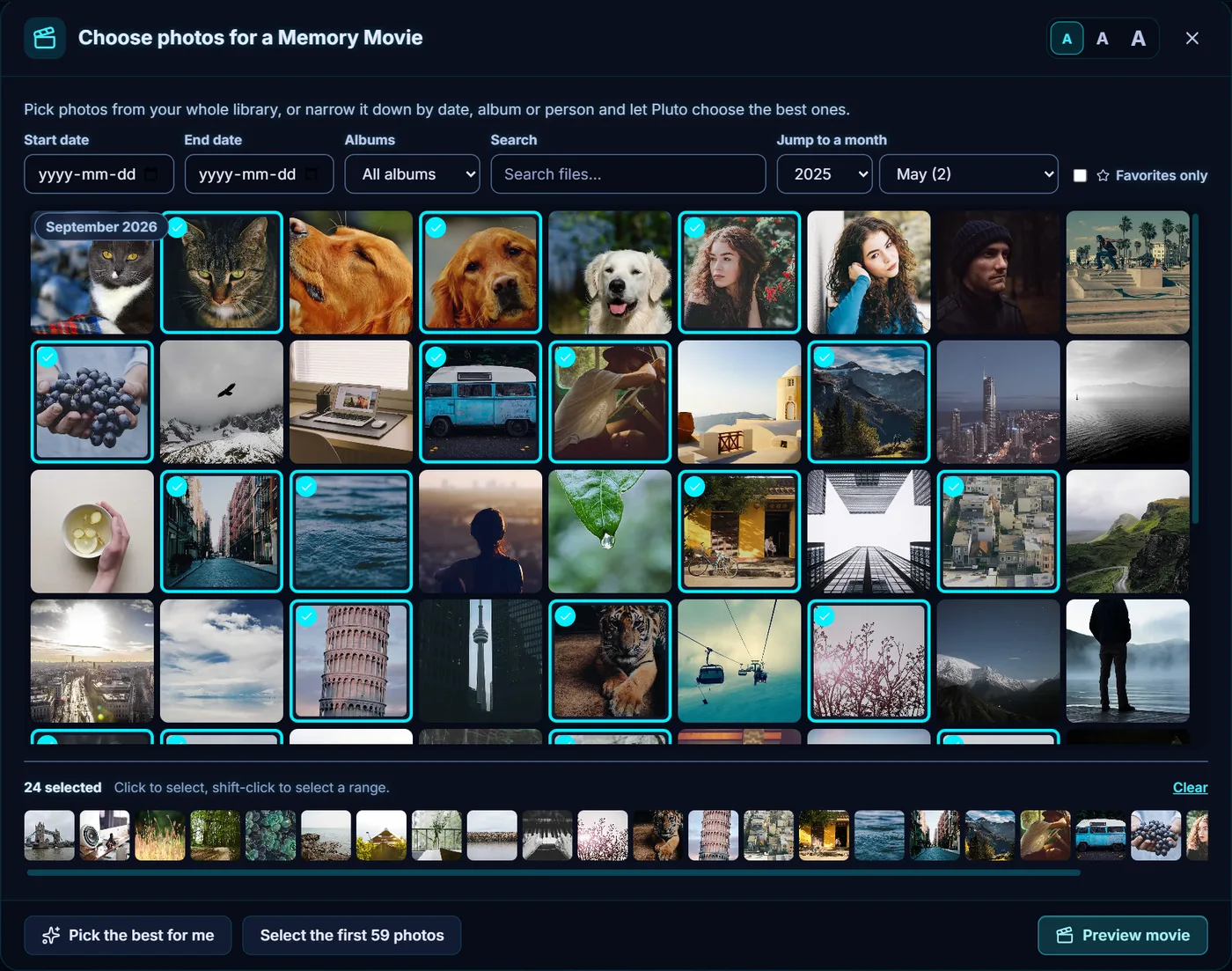Screen dimensions: 1232x971
Task: Click the Tower Bridge thumbnail in selection strip
Action: click(49, 835)
